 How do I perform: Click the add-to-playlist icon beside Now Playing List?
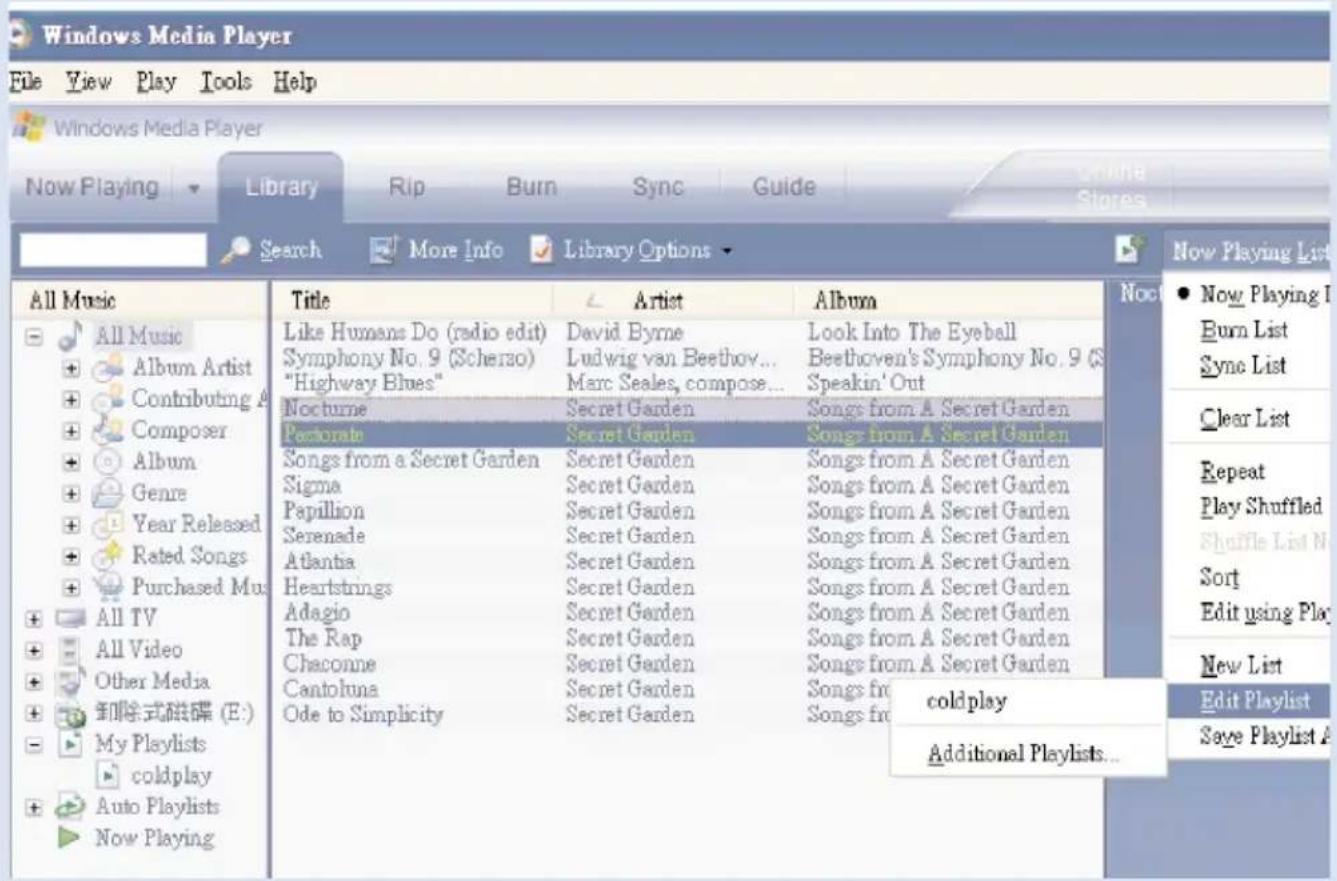click(x=1128, y=251)
